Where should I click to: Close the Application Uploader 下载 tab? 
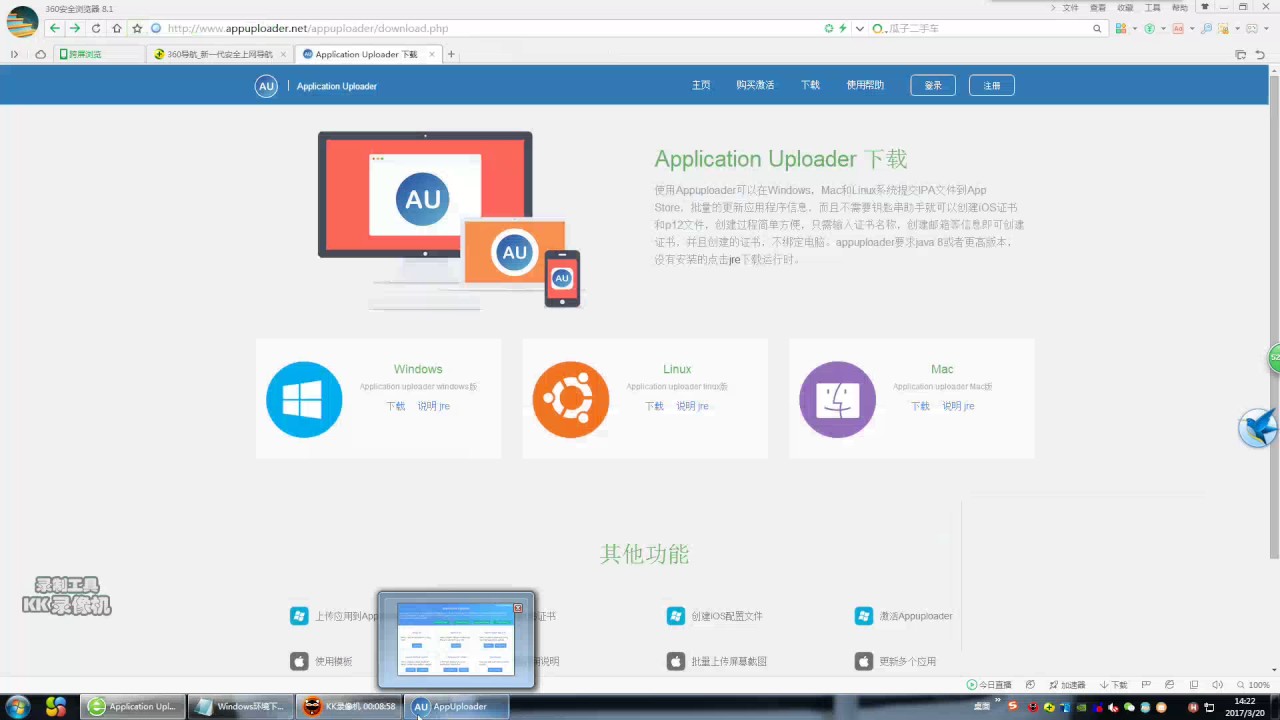pos(432,54)
